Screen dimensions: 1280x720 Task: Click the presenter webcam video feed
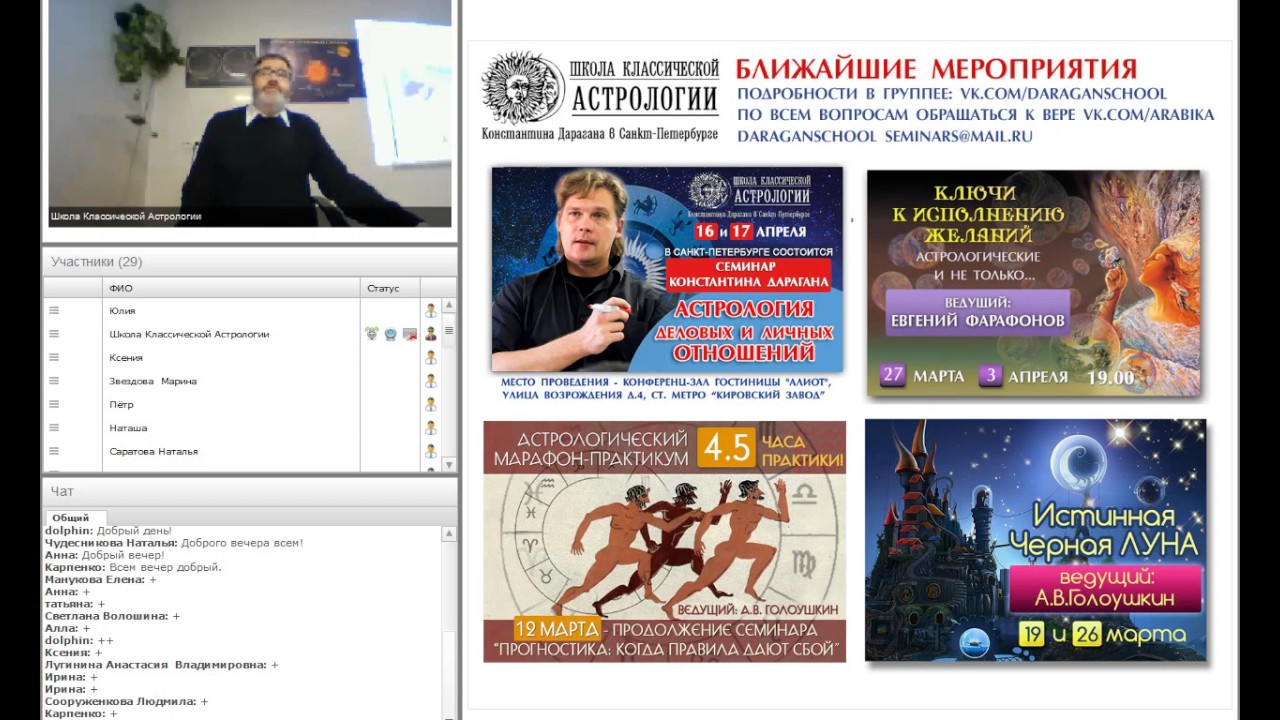pos(250,113)
